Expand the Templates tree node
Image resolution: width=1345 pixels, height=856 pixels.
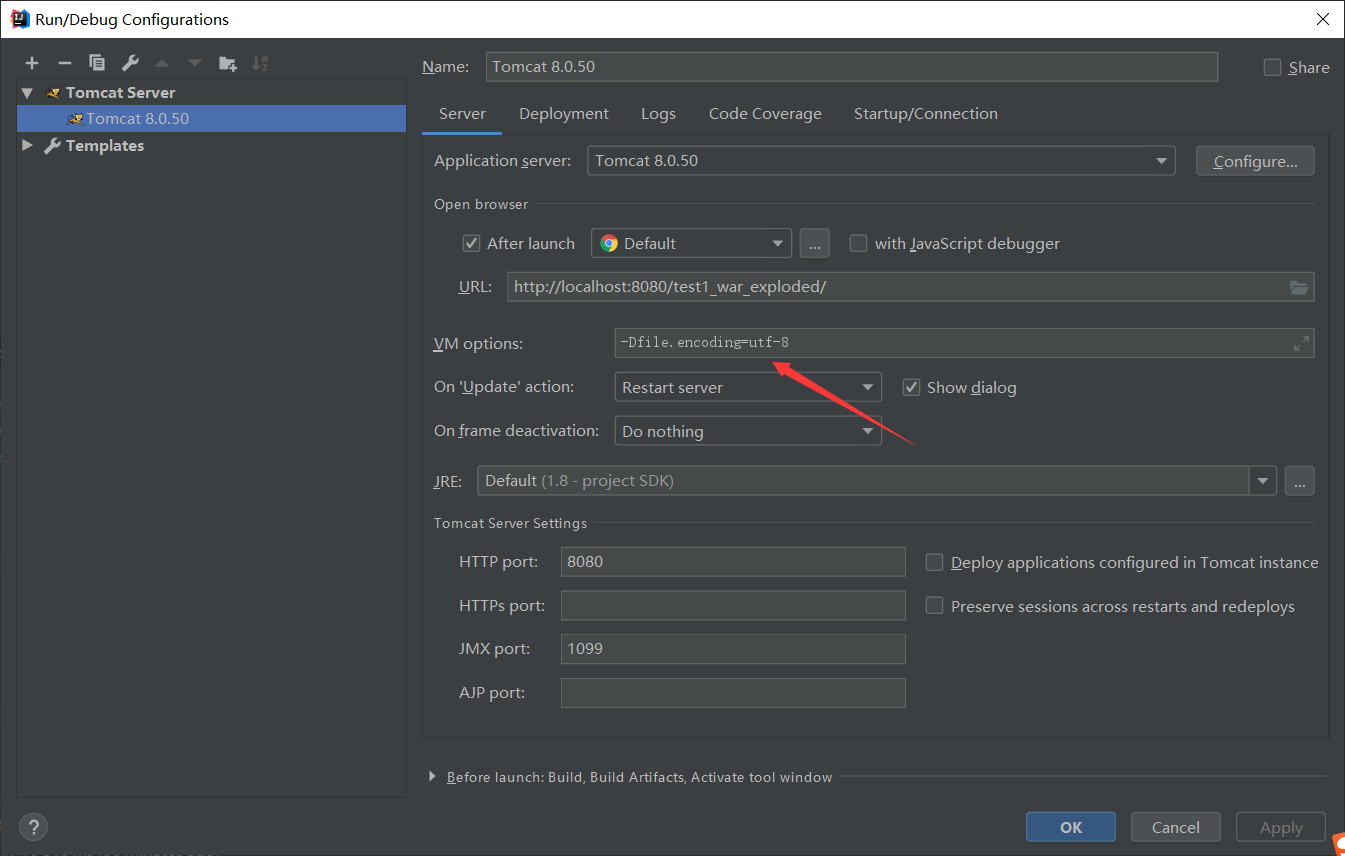[27, 145]
